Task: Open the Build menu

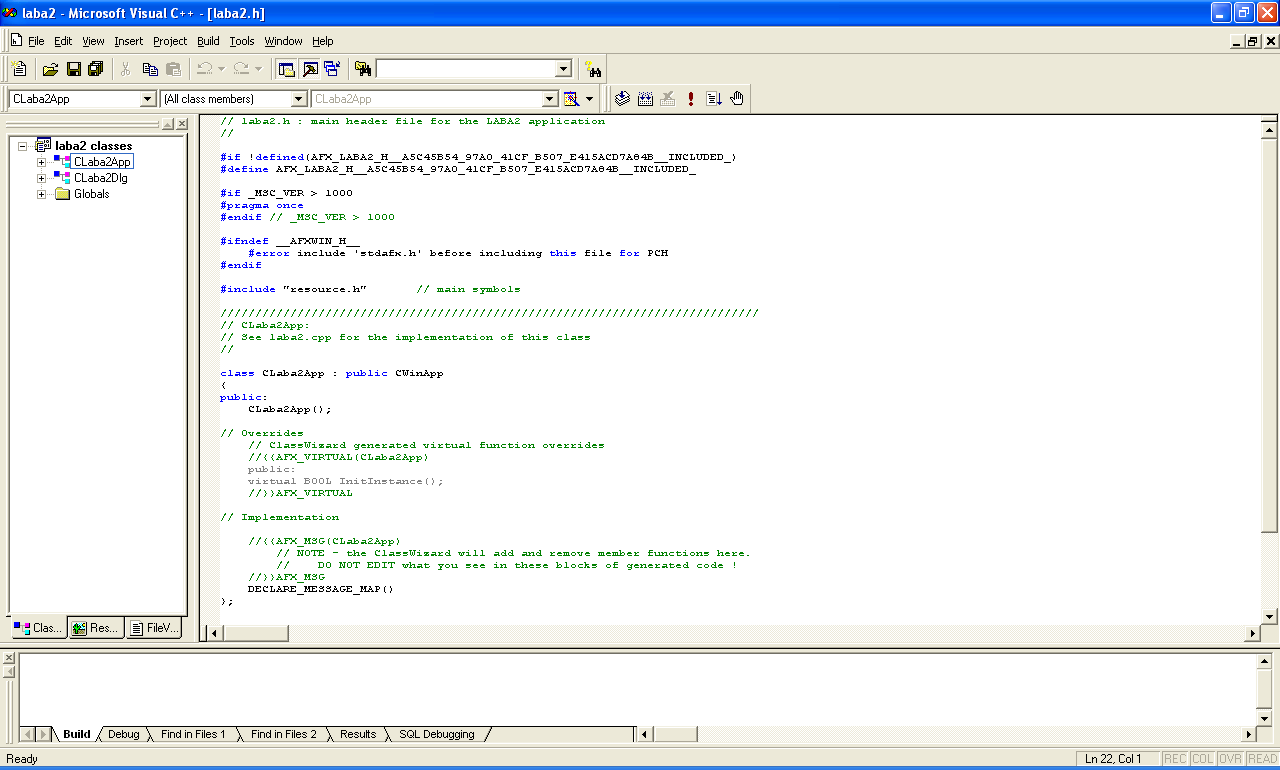Action: [x=208, y=41]
